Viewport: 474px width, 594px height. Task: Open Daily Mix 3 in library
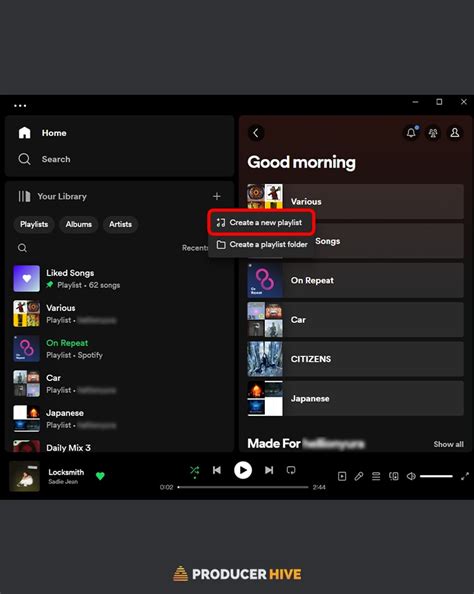[x=119, y=446]
